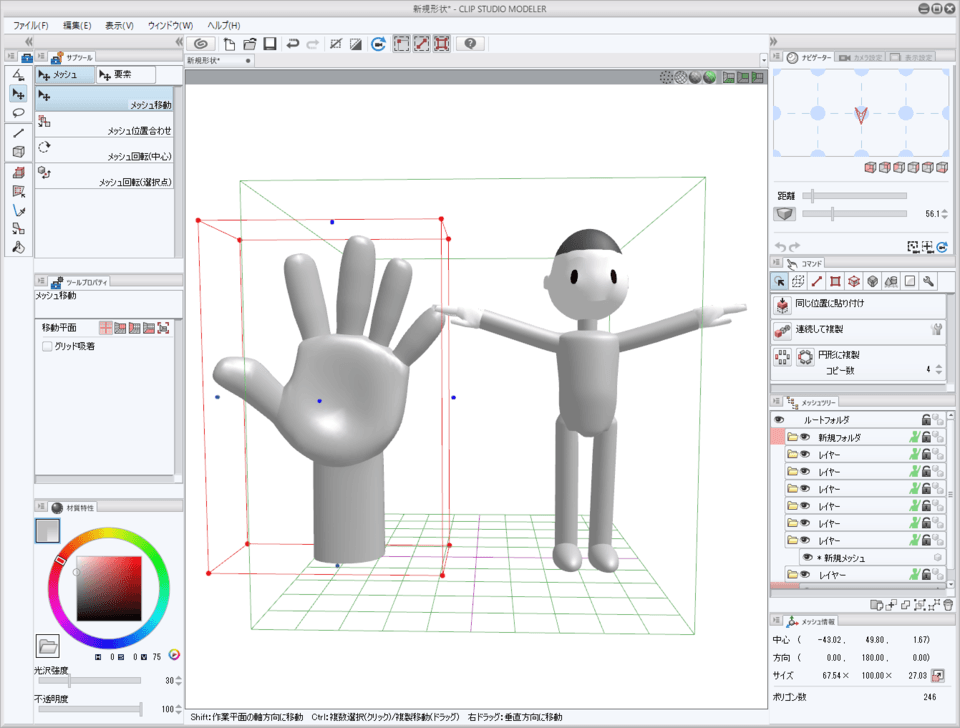Create new document with the New file icon
Image resolution: width=960 pixels, height=728 pixels.
(x=229, y=43)
